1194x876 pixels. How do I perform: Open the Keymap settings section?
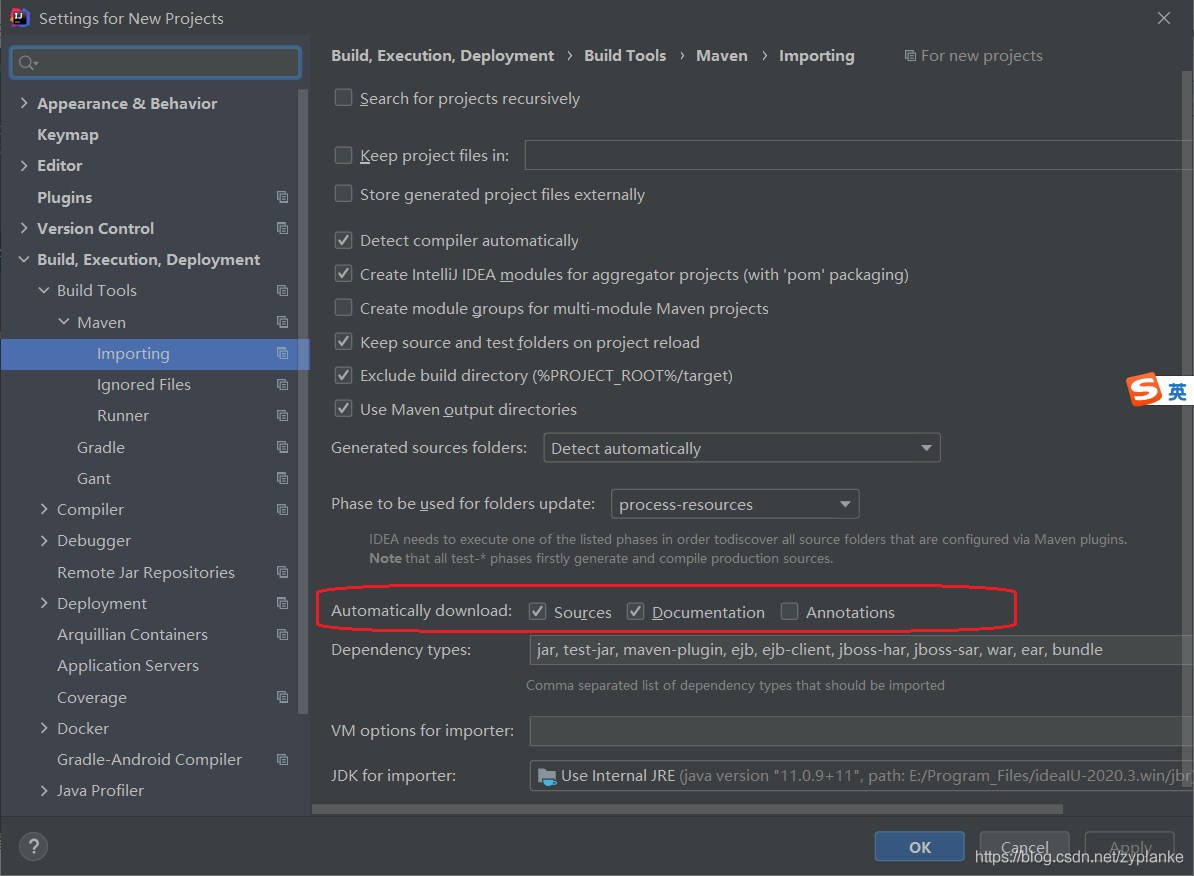click(x=67, y=134)
